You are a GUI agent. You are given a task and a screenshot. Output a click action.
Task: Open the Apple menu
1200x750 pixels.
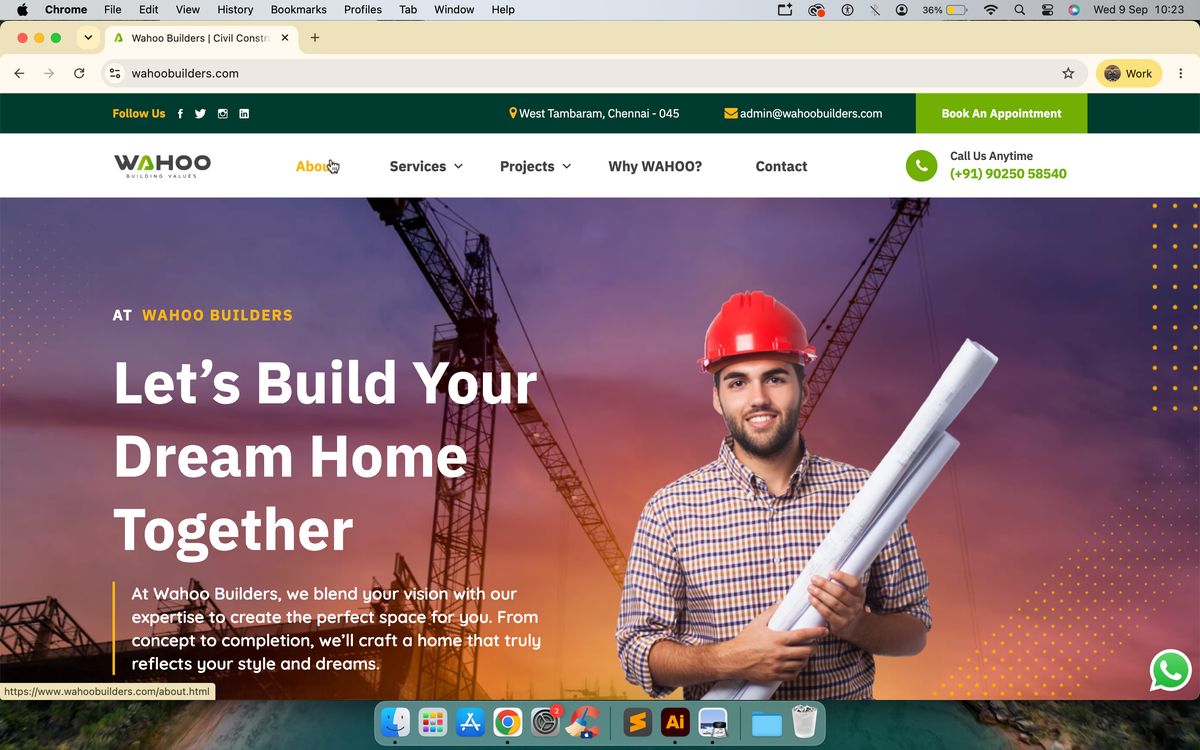pos(22,9)
